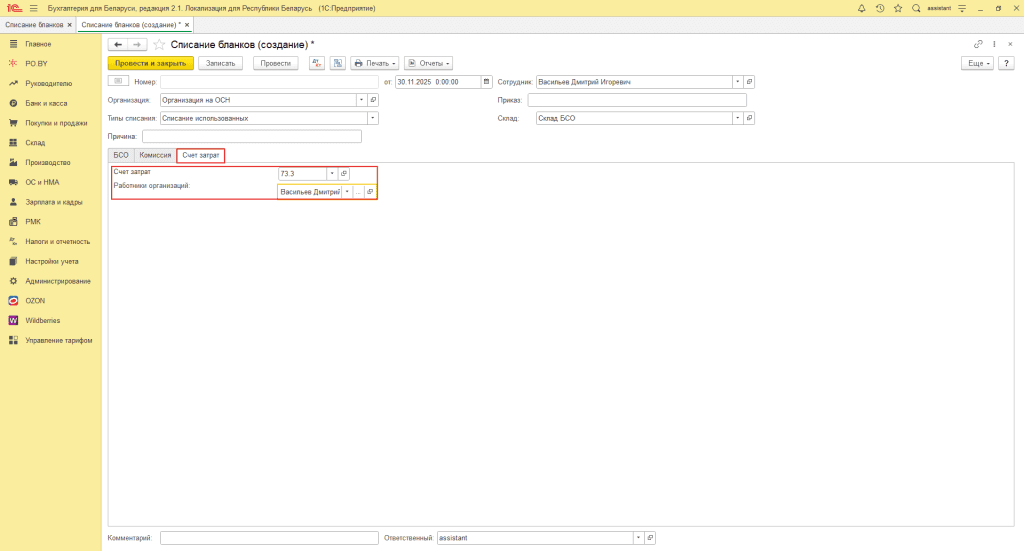The image size is (1024, 551).
Task: Open the Печать dropdown menu
Action: point(375,63)
